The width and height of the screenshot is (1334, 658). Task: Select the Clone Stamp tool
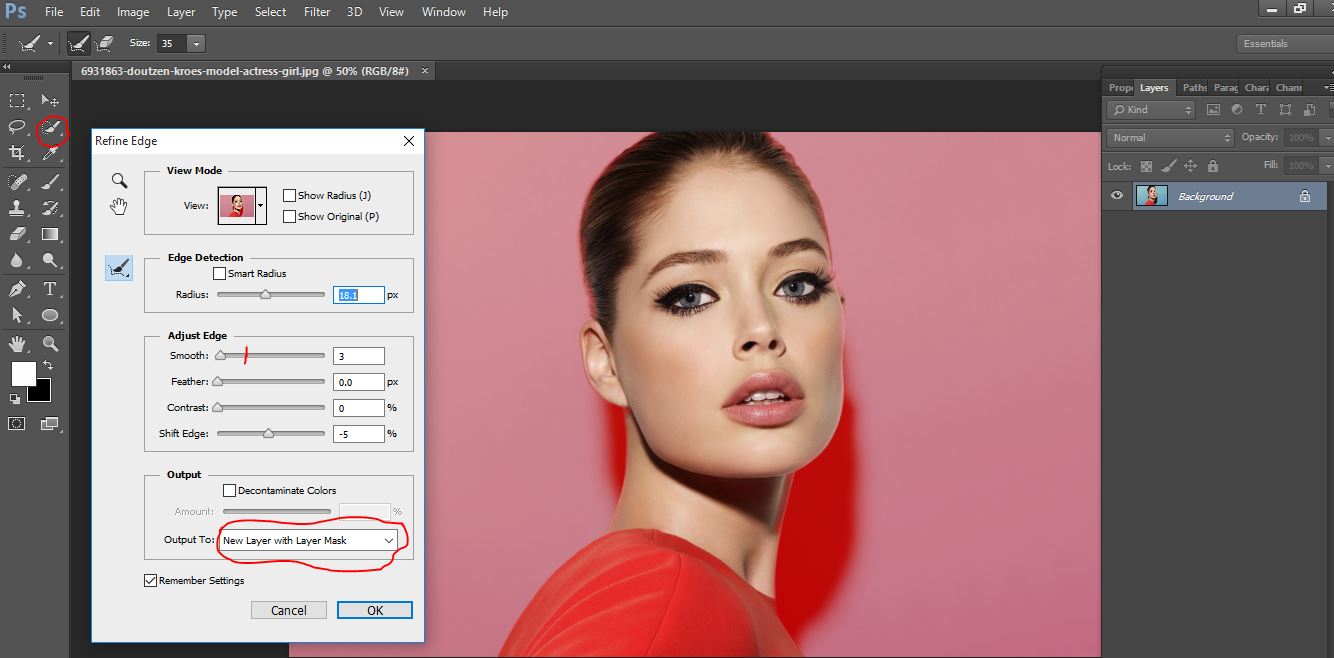15,208
